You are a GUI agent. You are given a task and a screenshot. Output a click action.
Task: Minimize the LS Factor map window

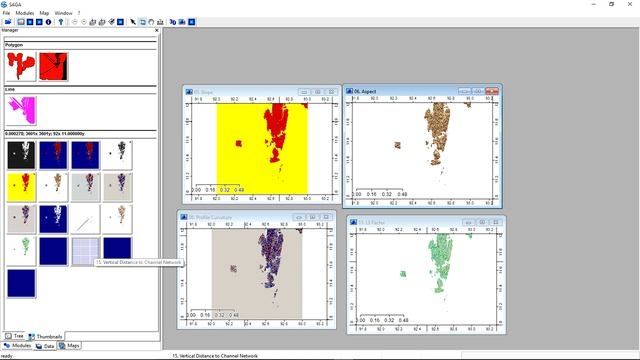click(x=469, y=222)
